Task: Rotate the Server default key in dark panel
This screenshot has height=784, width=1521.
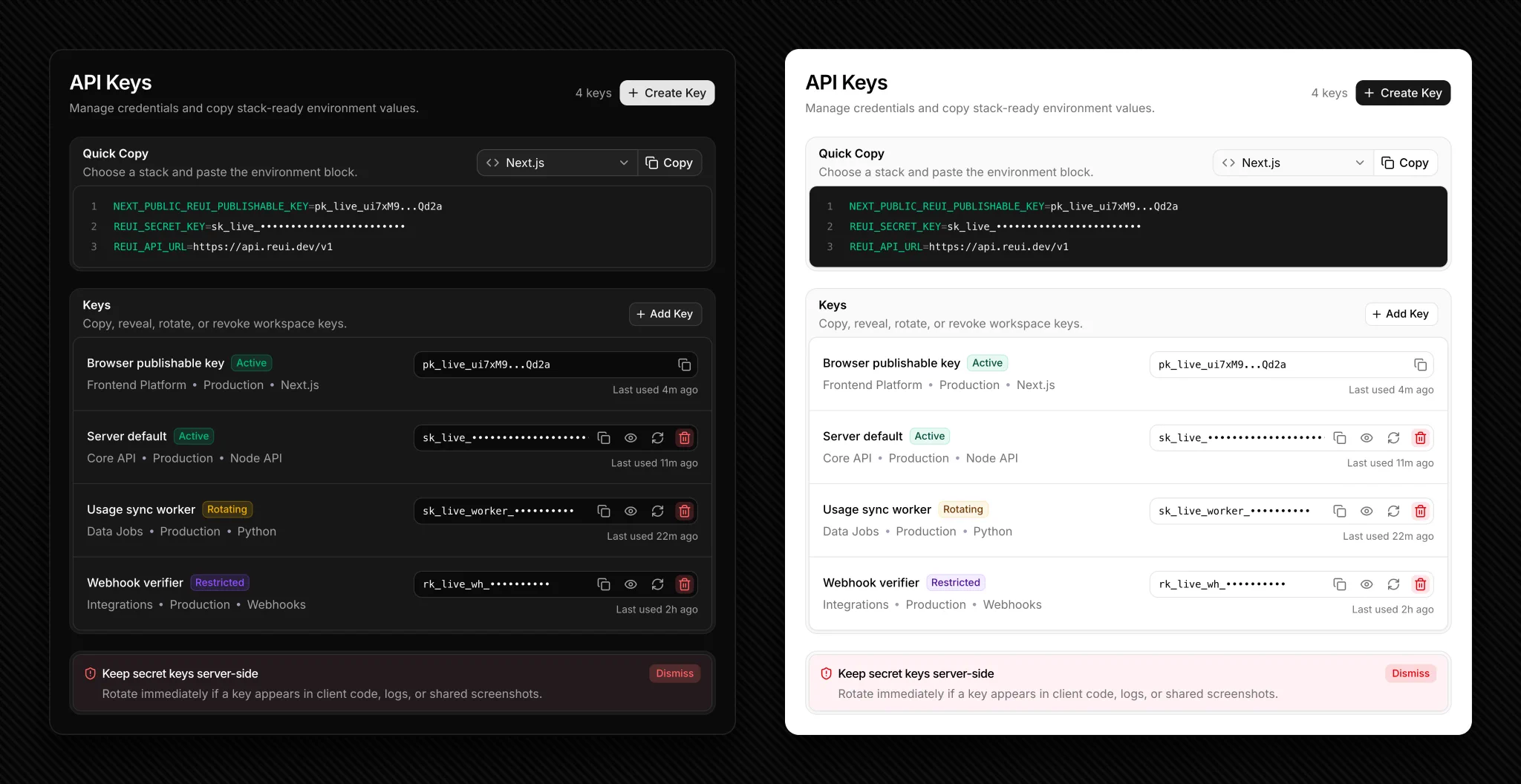Action: (x=657, y=438)
